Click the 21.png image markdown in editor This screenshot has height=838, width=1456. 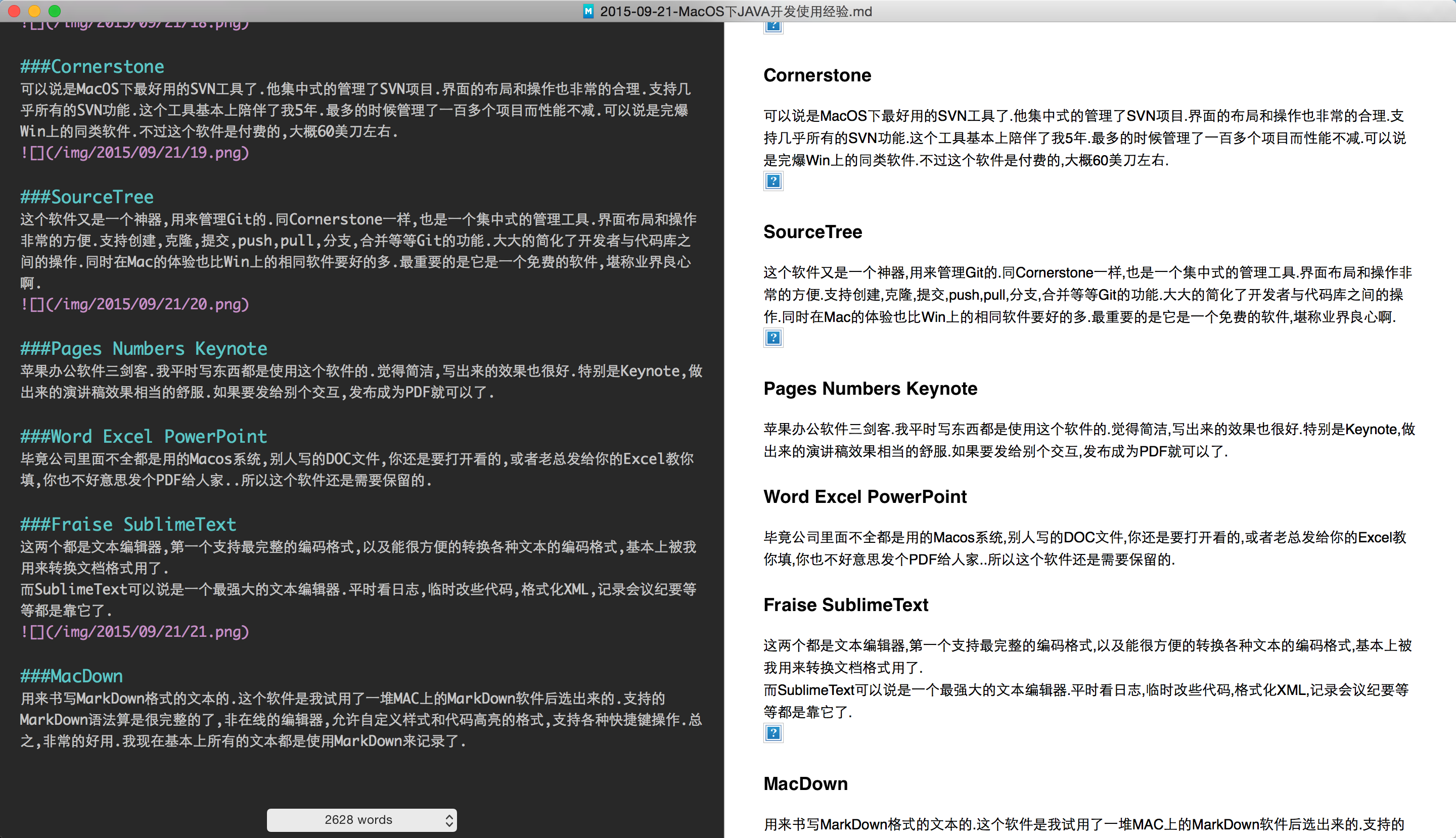[135, 631]
